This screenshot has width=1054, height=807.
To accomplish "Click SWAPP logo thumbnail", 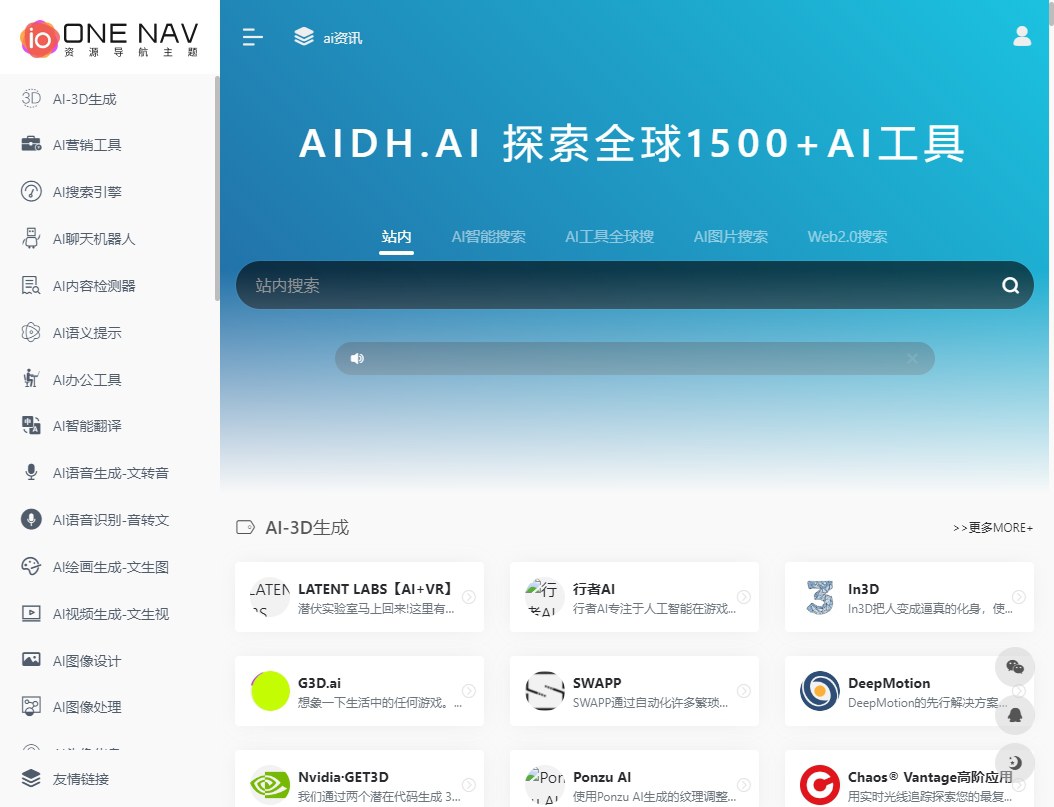I will [x=544, y=691].
